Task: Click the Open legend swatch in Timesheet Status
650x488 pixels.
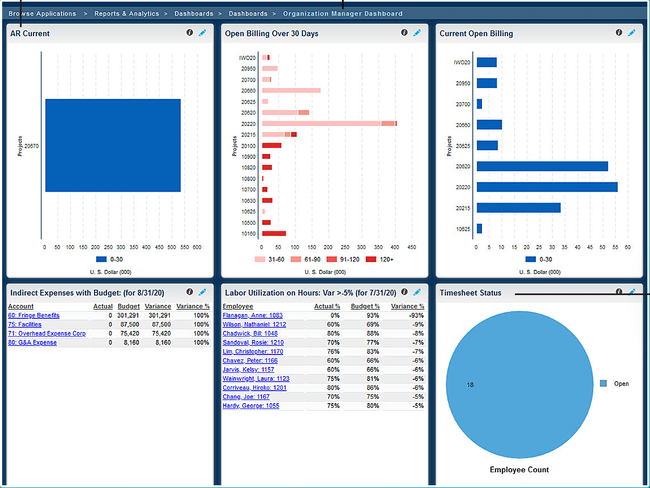Action: click(603, 383)
